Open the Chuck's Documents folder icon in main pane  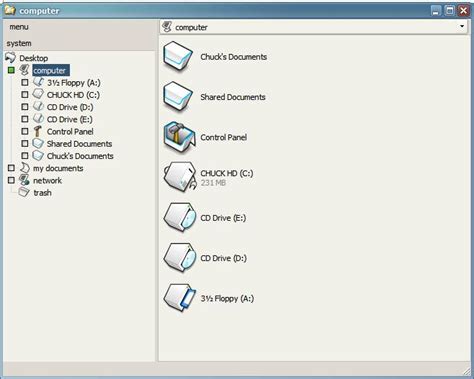coord(178,57)
